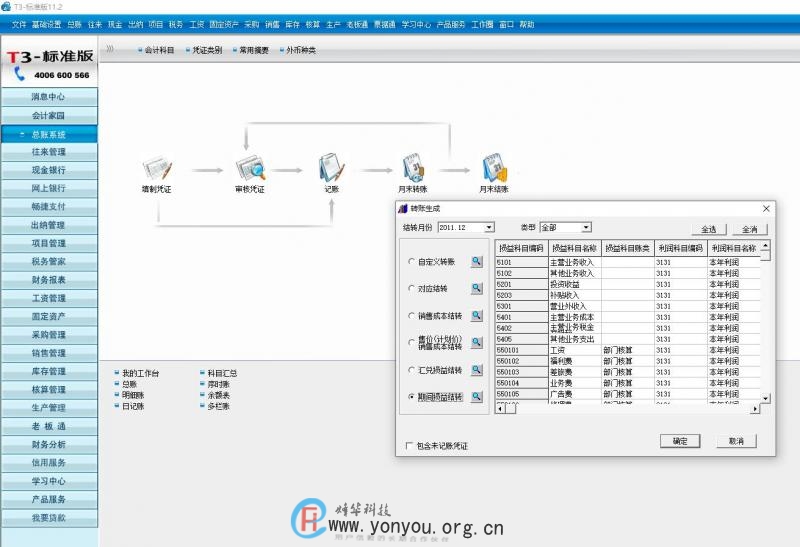
Task: Select the 自定义转账 radio button
Action: 411,261
